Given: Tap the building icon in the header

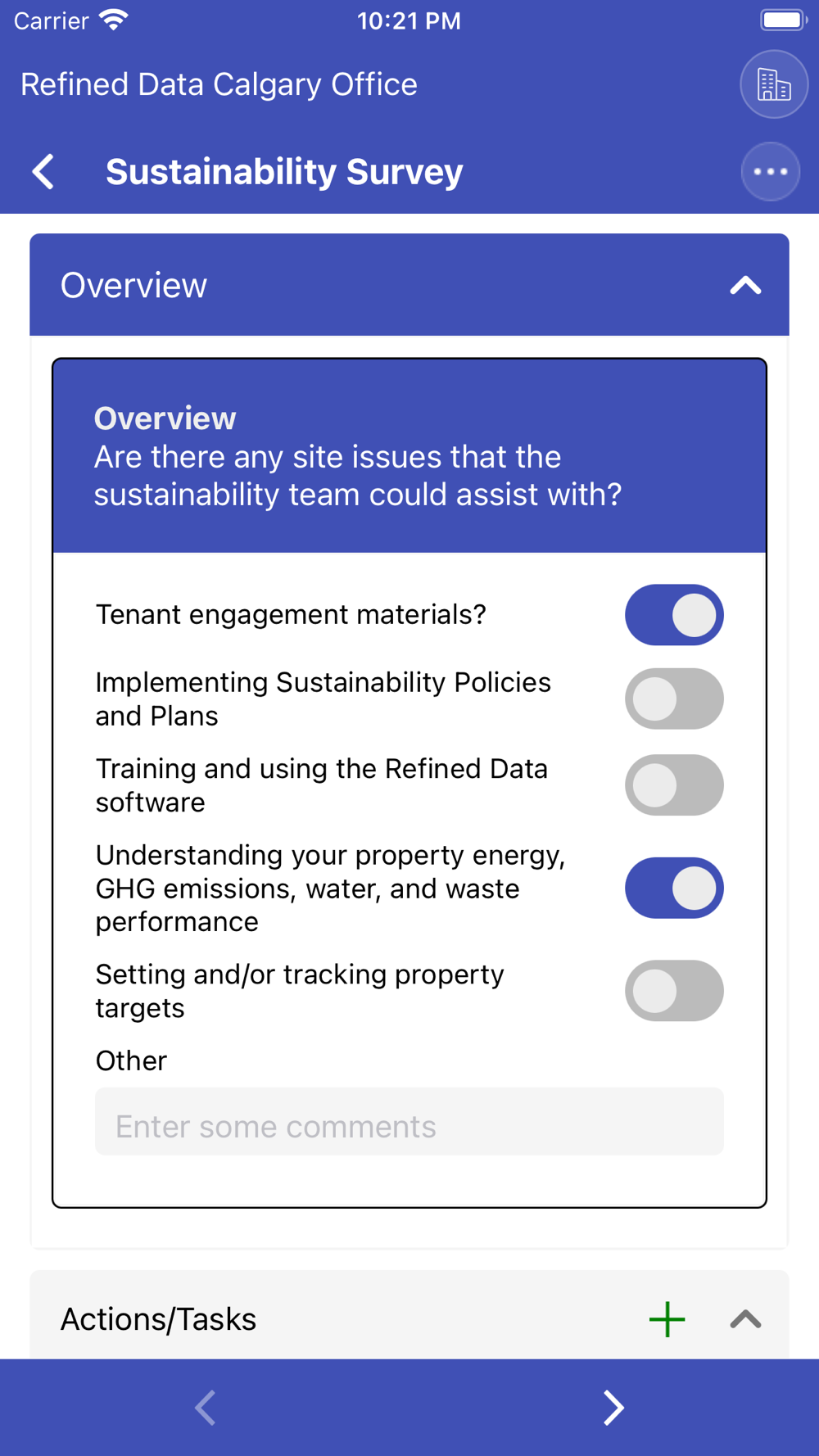Looking at the screenshot, I should coord(773,84).
